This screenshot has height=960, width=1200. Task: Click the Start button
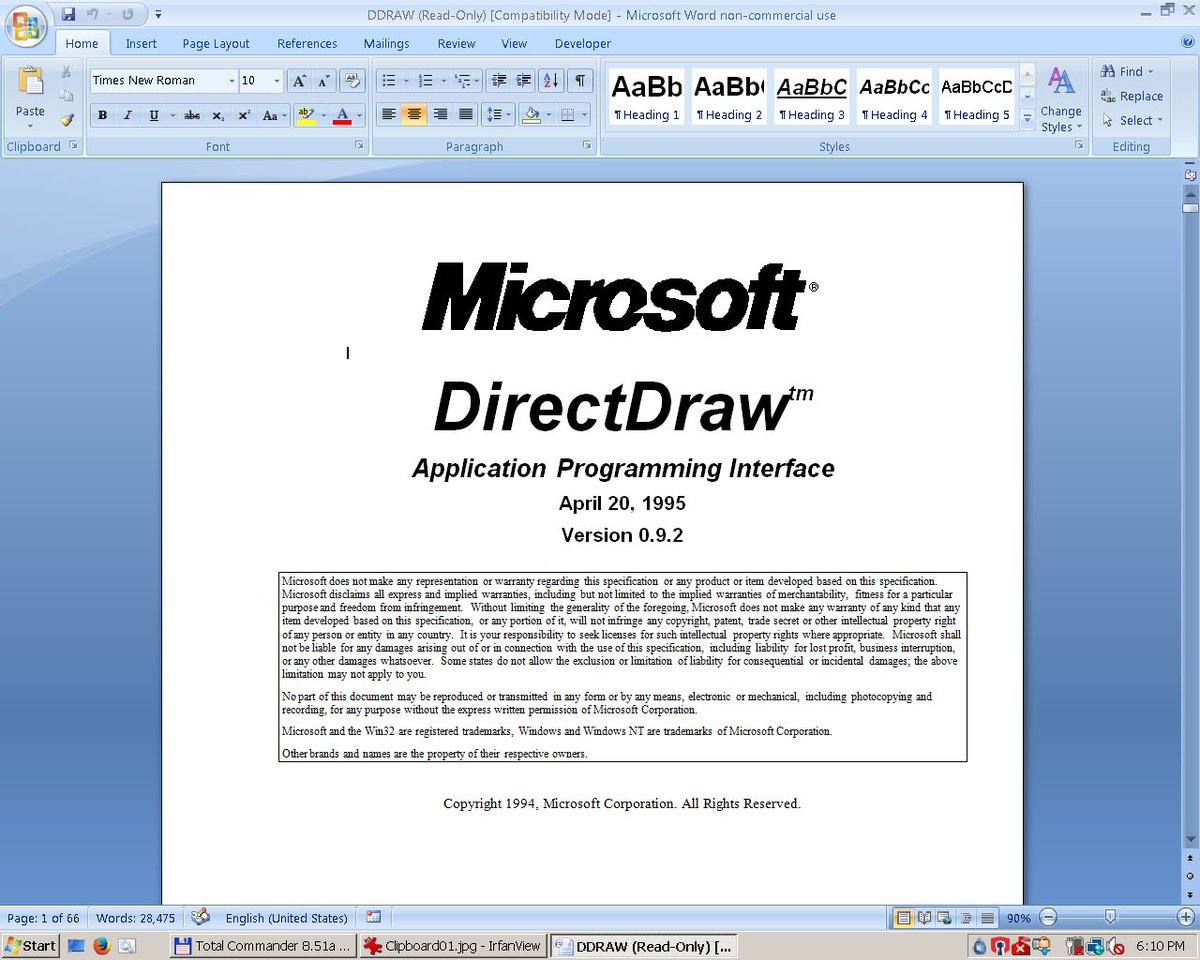click(x=31, y=945)
